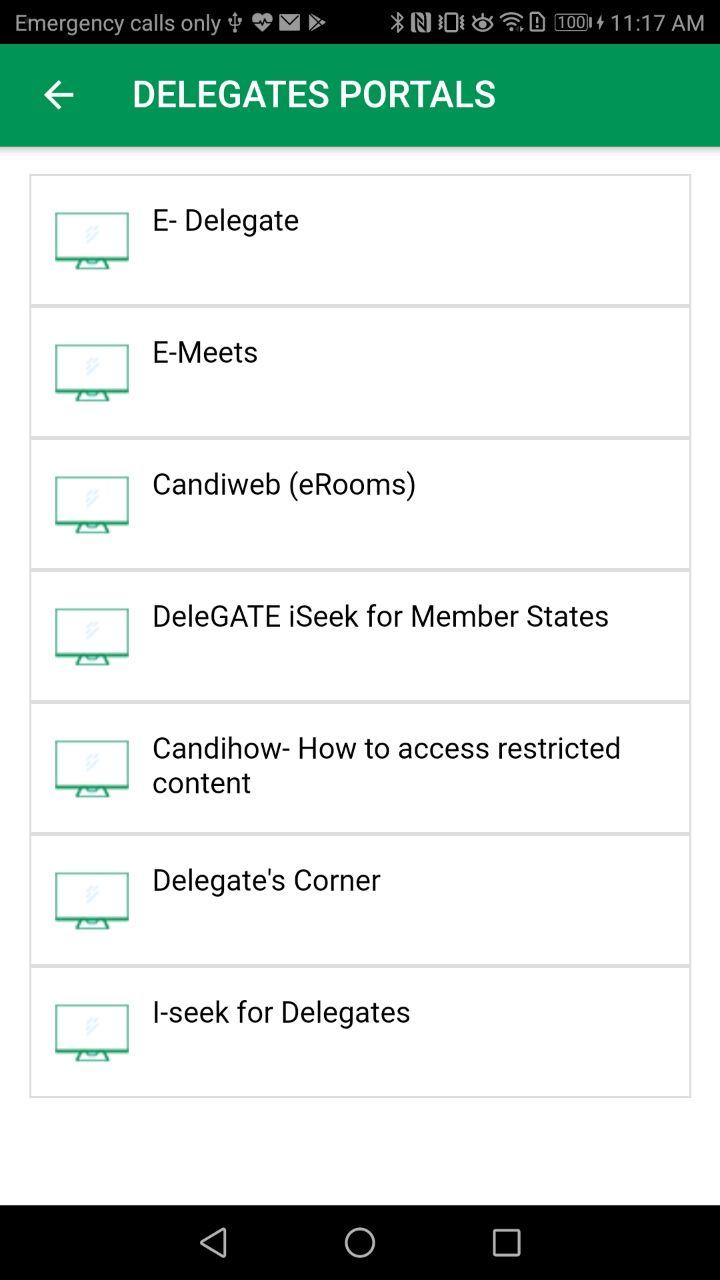The width and height of the screenshot is (720, 1280).
Task: Tap Android home circle button
Action: pyautogui.click(x=360, y=1242)
